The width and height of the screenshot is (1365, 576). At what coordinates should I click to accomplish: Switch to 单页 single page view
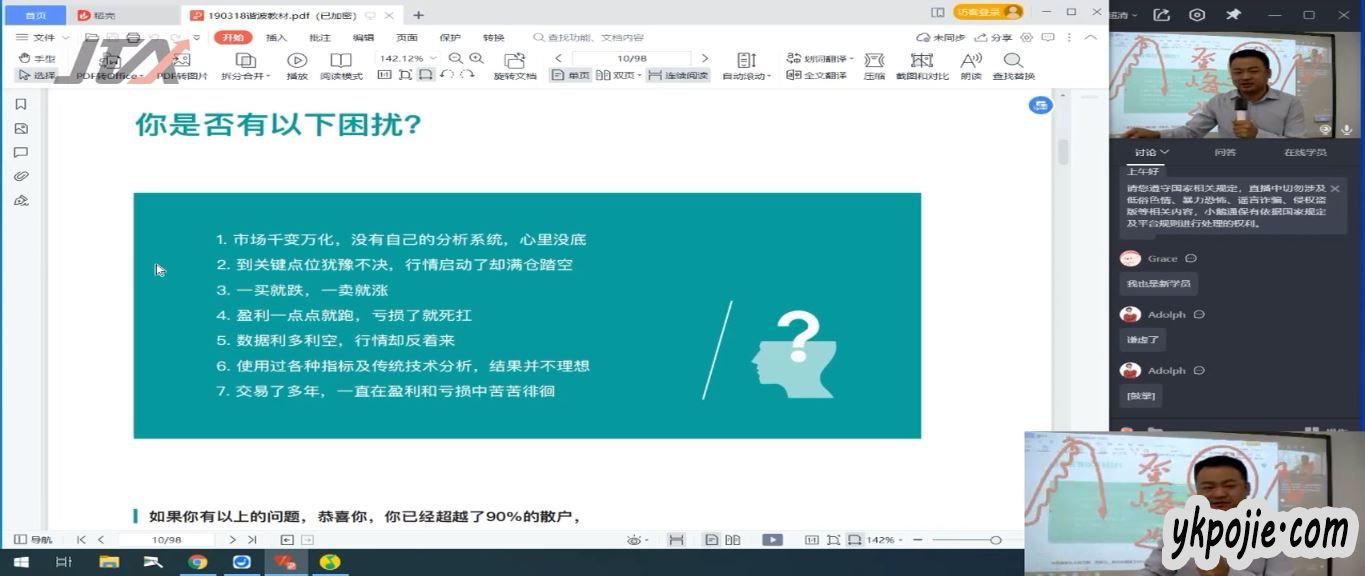coord(571,76)
